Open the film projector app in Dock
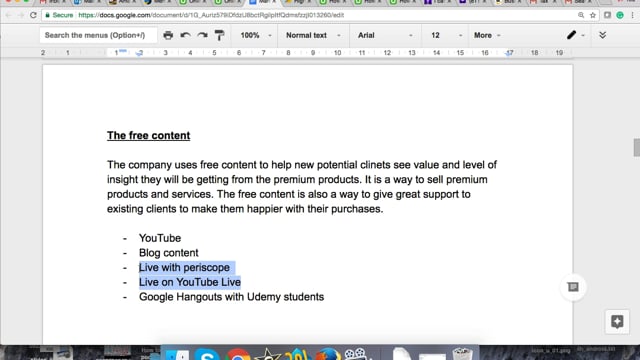This screenshot has height=360, width=640. [x=356, y=354]
